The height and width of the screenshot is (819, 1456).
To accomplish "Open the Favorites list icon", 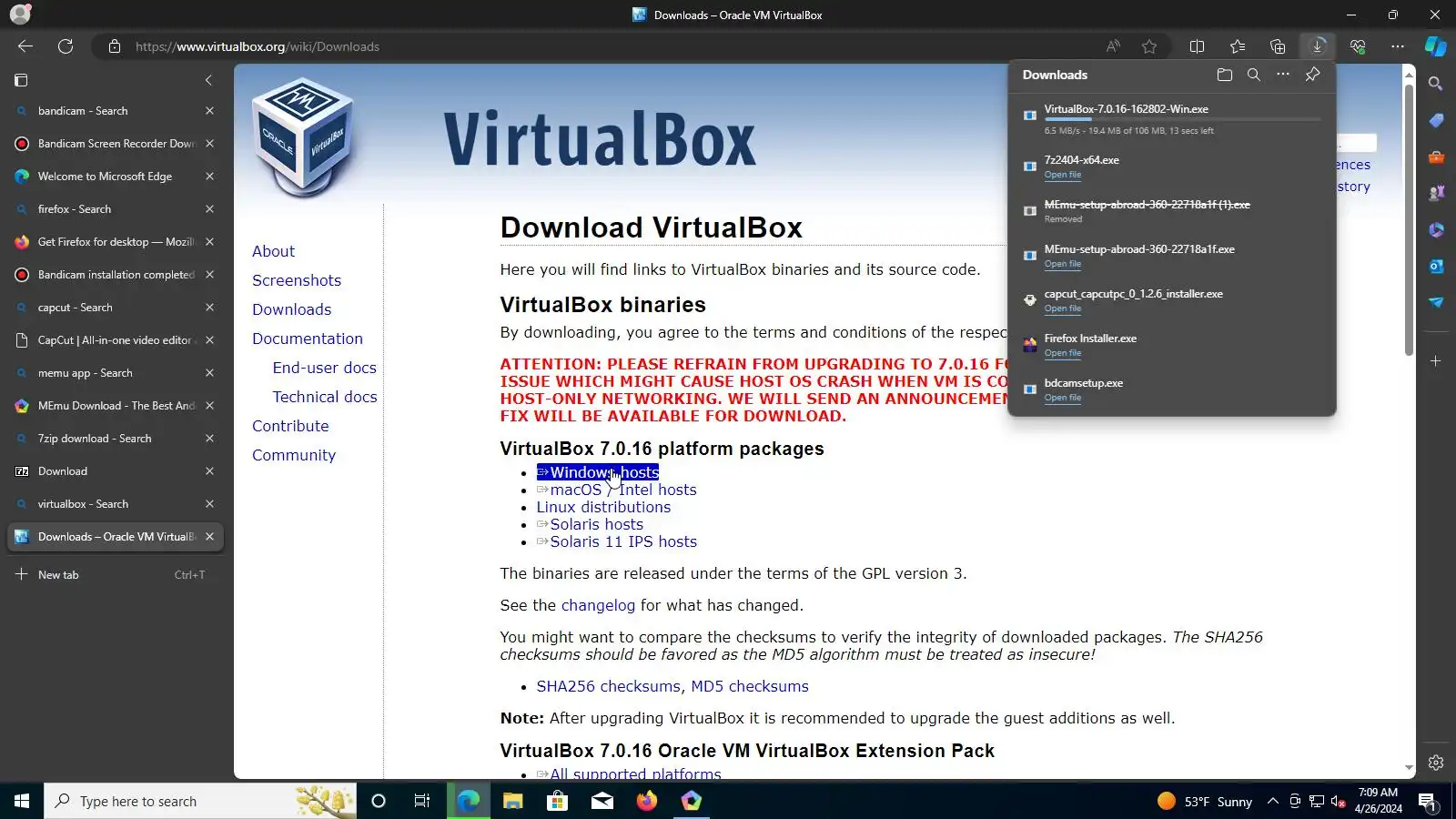I will click(x=1238, y=46).
